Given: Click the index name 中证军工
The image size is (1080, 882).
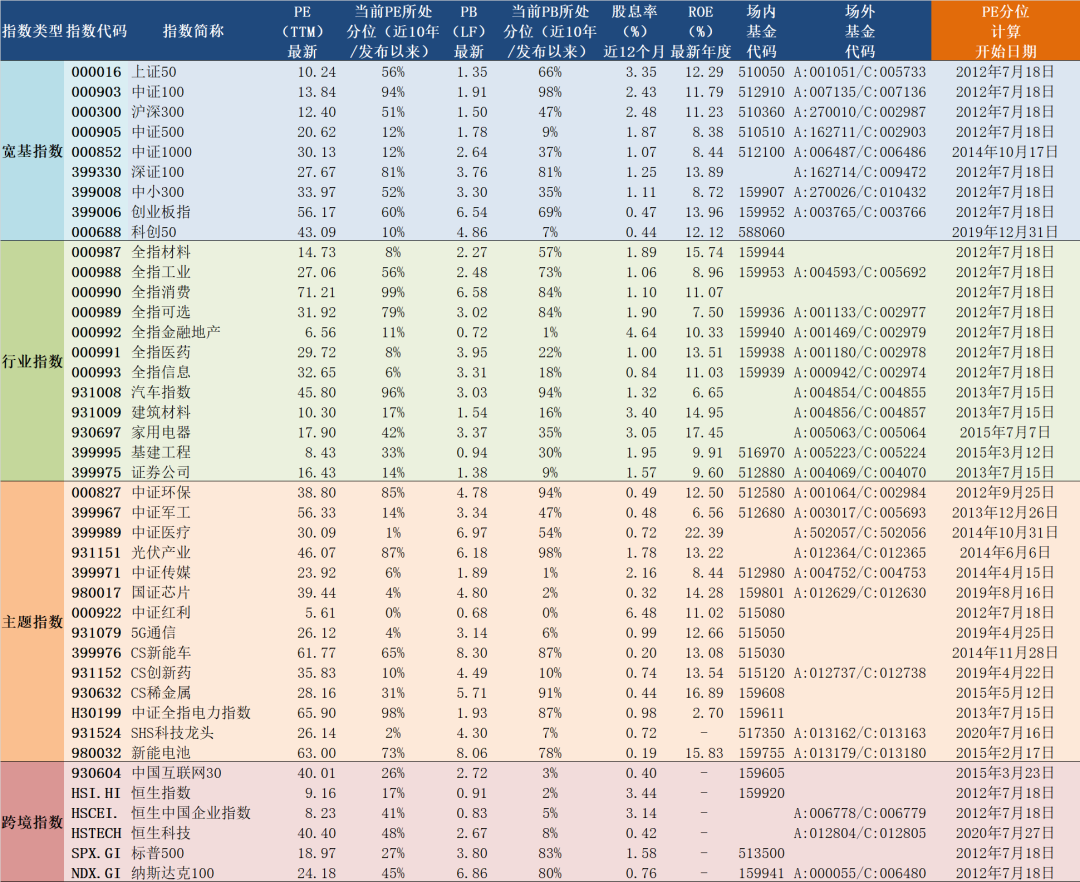Looking at the screenshot, I should tap(160, 512).
